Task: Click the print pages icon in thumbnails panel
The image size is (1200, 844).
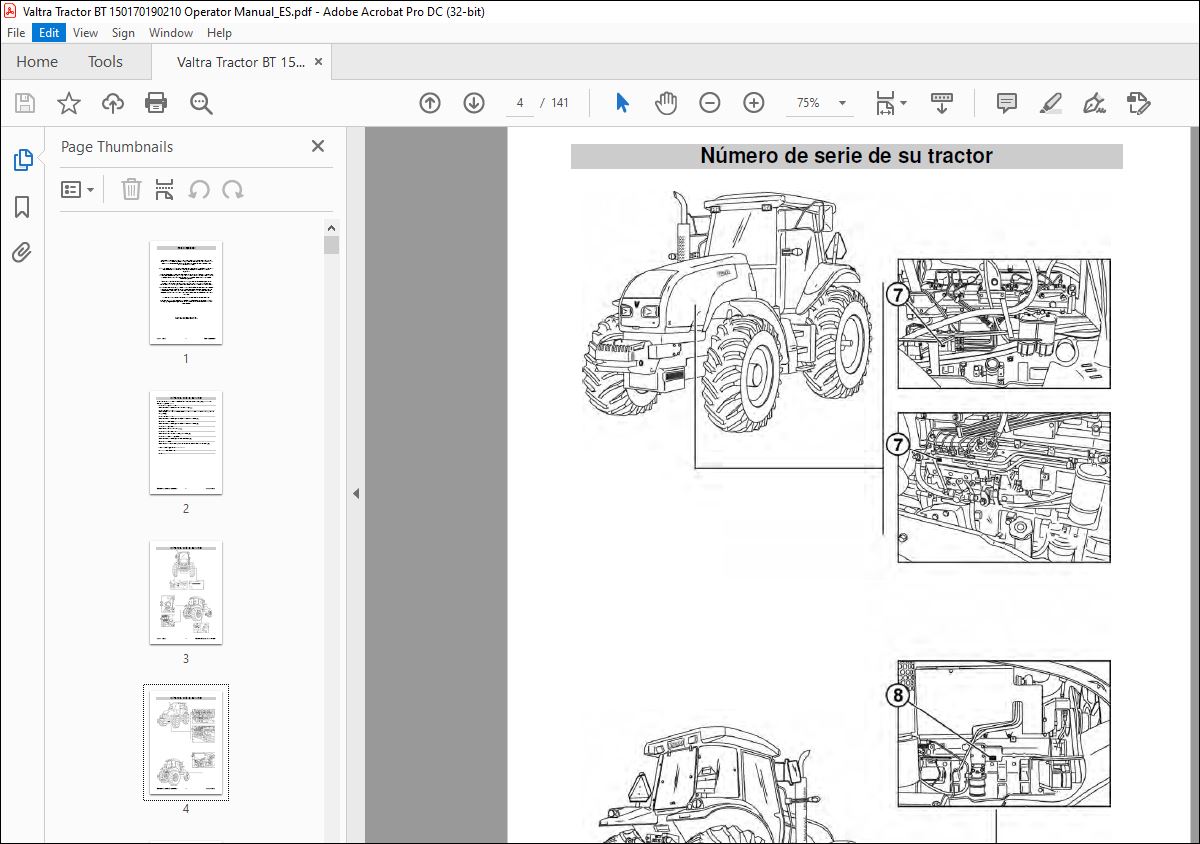Action: click(165, 189)
